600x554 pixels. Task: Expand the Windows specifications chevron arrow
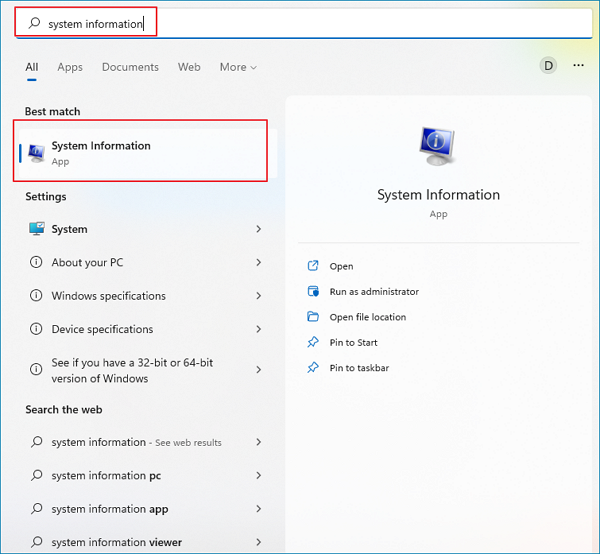click(x=258, y=296)
